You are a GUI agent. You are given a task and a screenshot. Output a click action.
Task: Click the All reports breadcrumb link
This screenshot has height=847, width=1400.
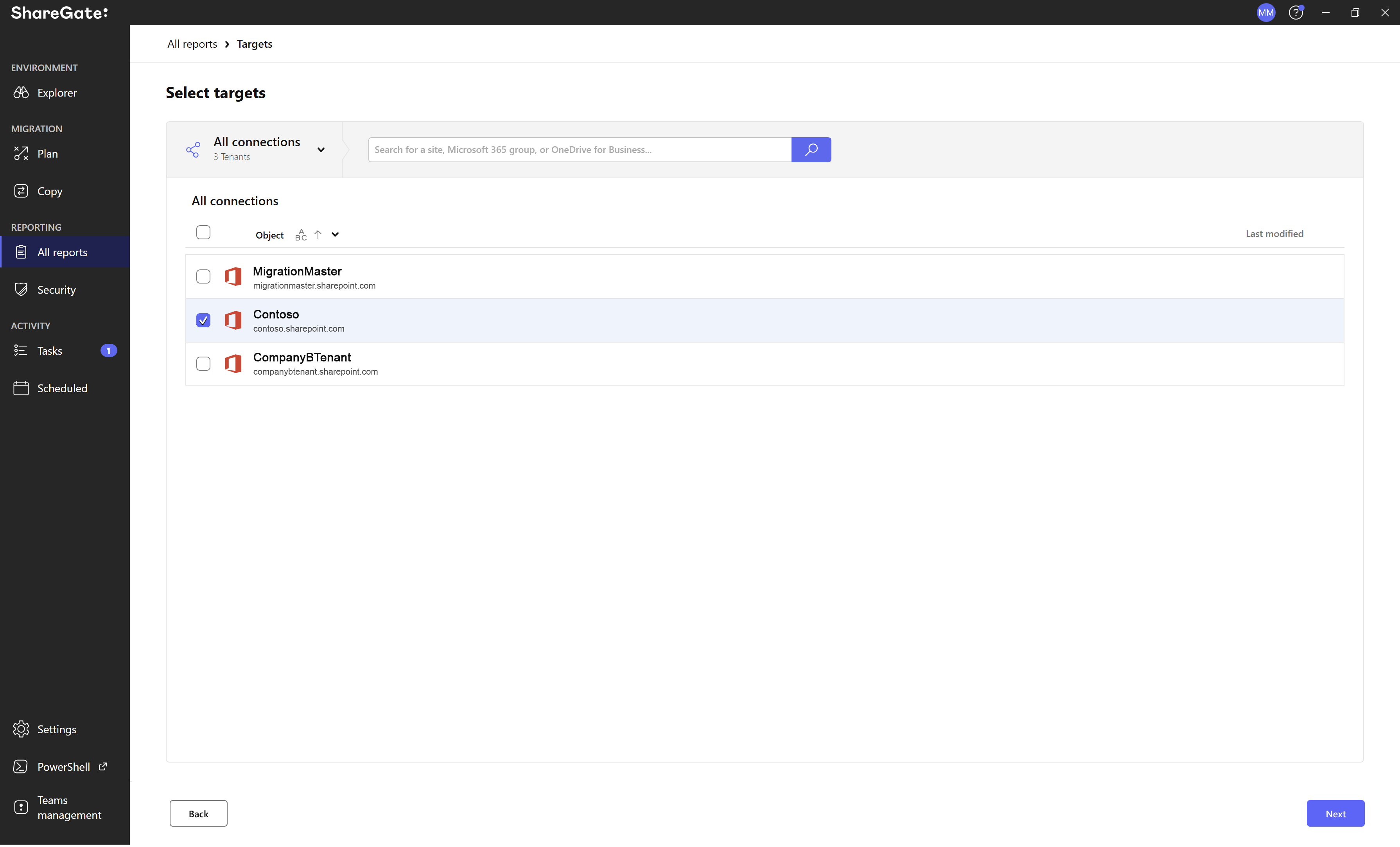coord(192,44)
